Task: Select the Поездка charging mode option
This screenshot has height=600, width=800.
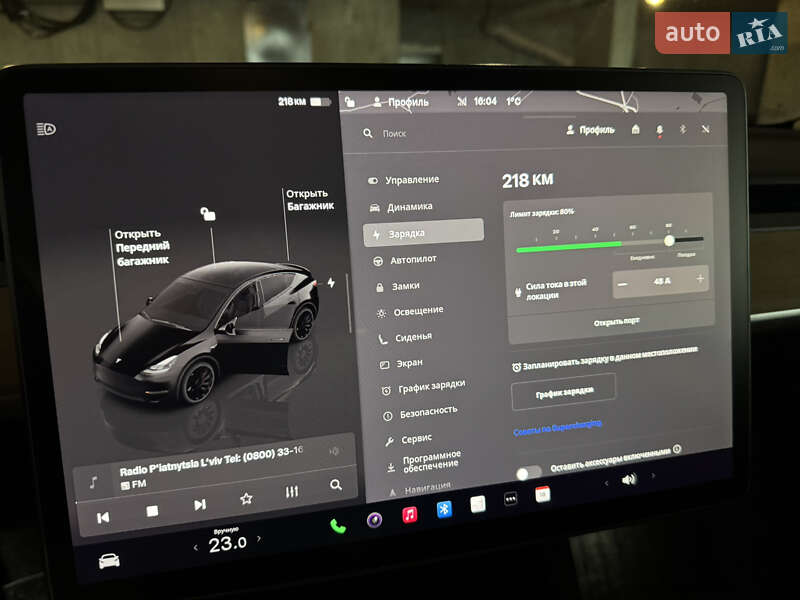Action: click(686, 254)
